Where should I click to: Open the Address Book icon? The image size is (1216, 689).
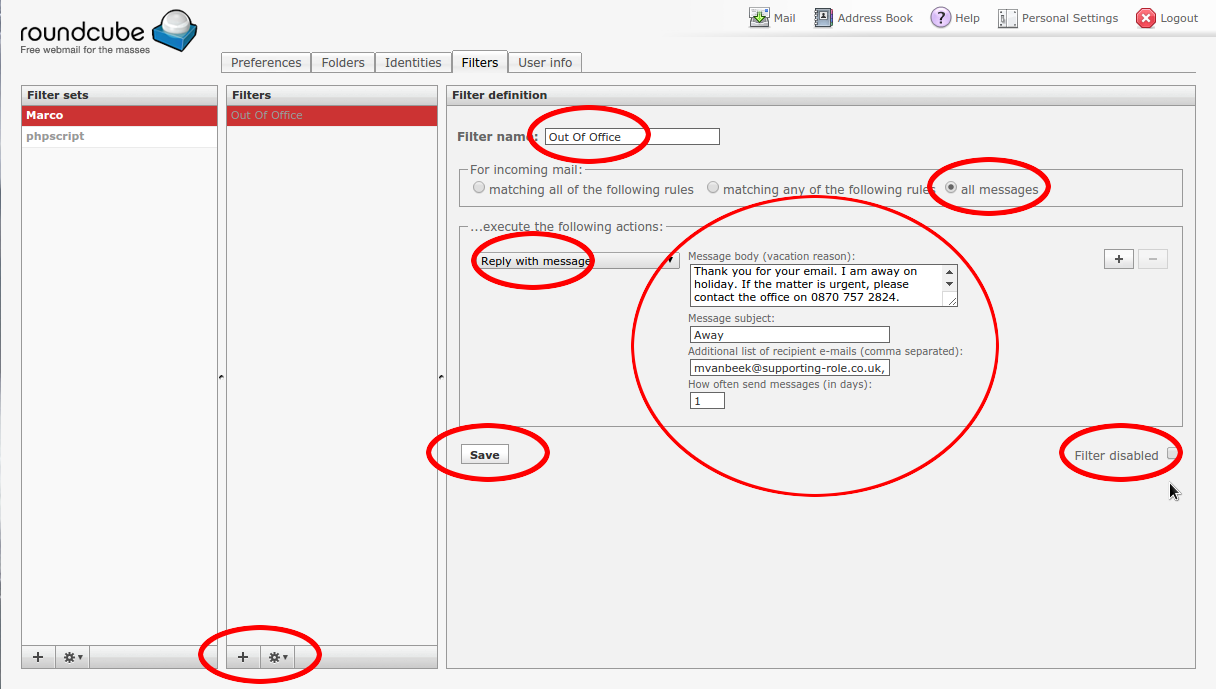pyautogui.click(x=823, y=18)
